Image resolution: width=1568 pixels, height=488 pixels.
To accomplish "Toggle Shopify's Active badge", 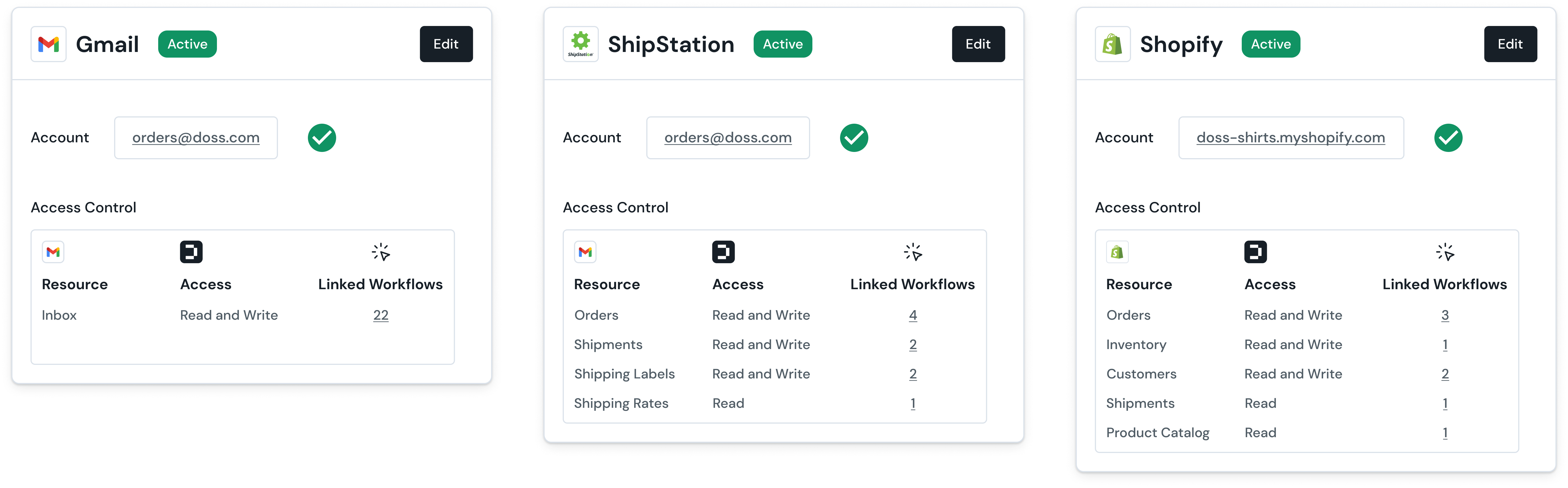I will (1270, 44).
